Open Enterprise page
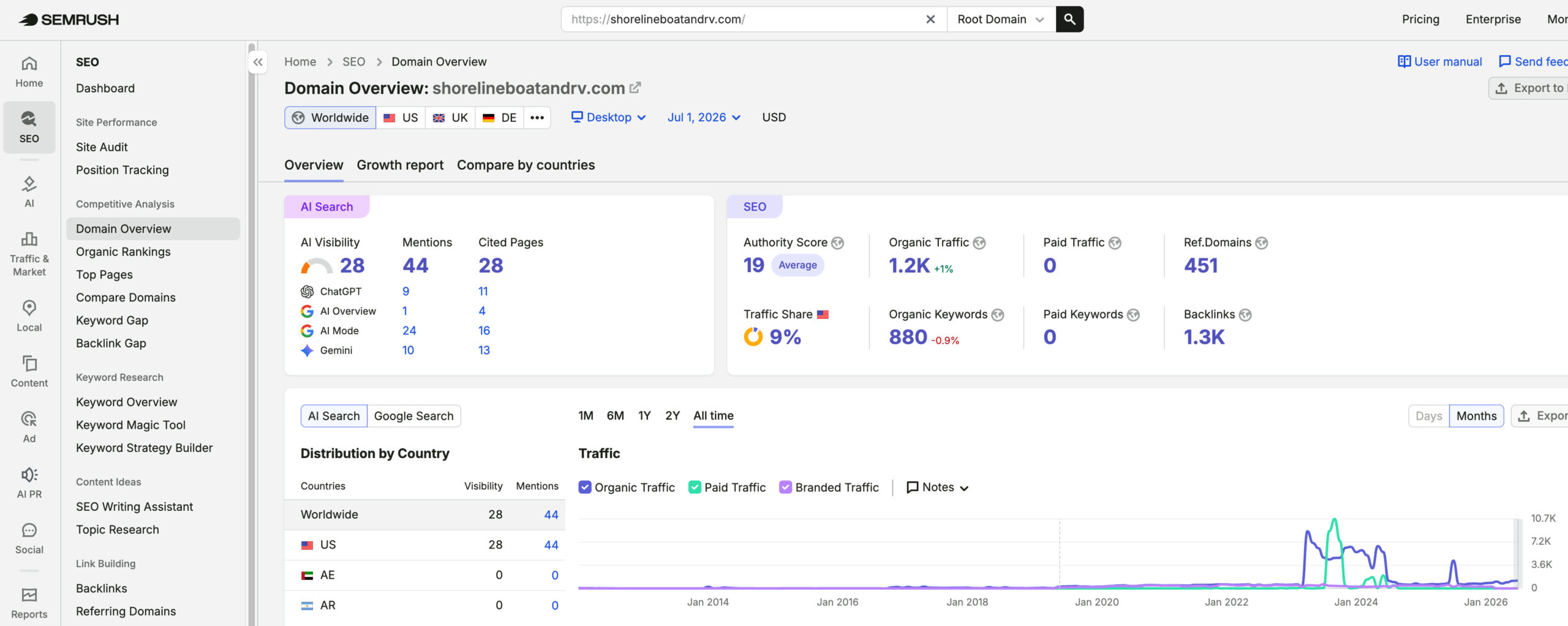The width and height of the screenshot is (1568, 626). pos(1493,19)
